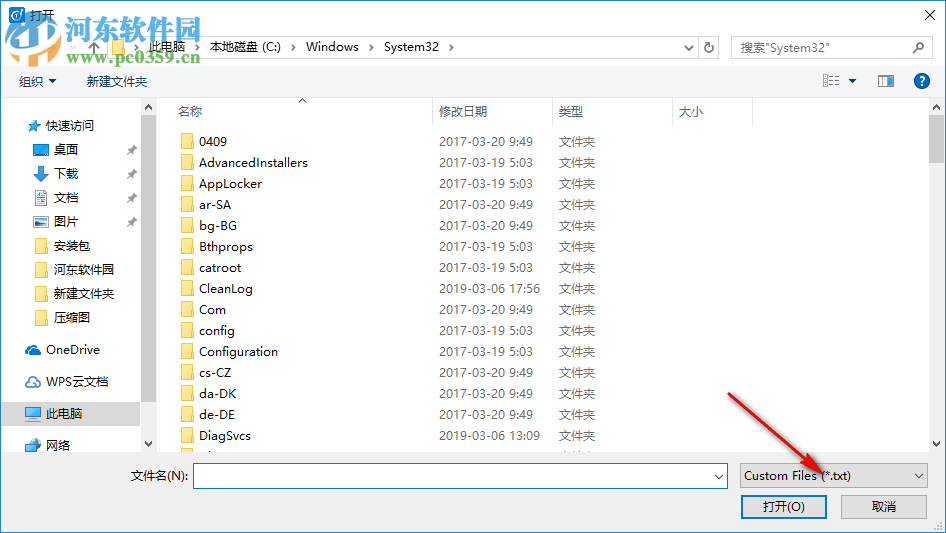Sort by 大小 column header
Viewport: 946px width, 533px height.
[x=691, y=111]
